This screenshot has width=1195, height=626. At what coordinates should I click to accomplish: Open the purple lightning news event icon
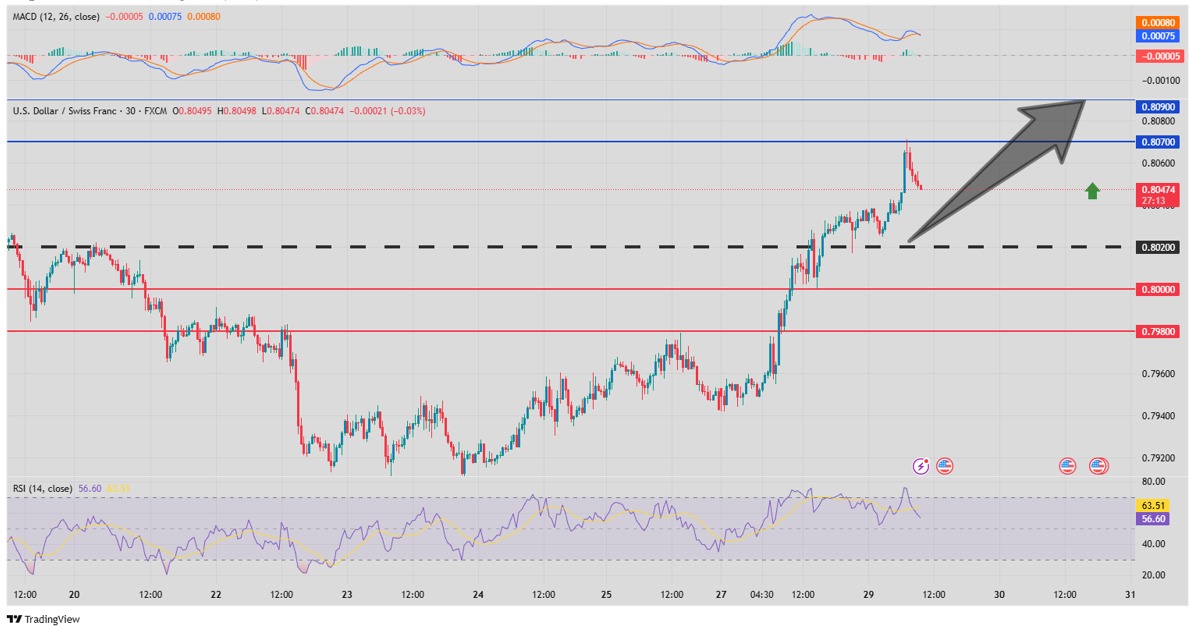[921, 466]
